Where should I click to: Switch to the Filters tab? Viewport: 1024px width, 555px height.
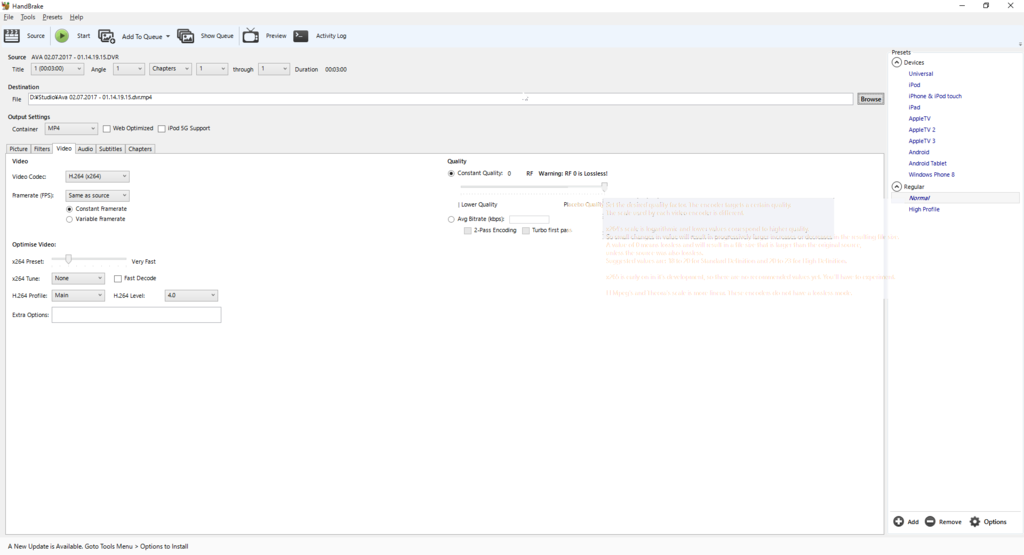[x=42, y=149]
